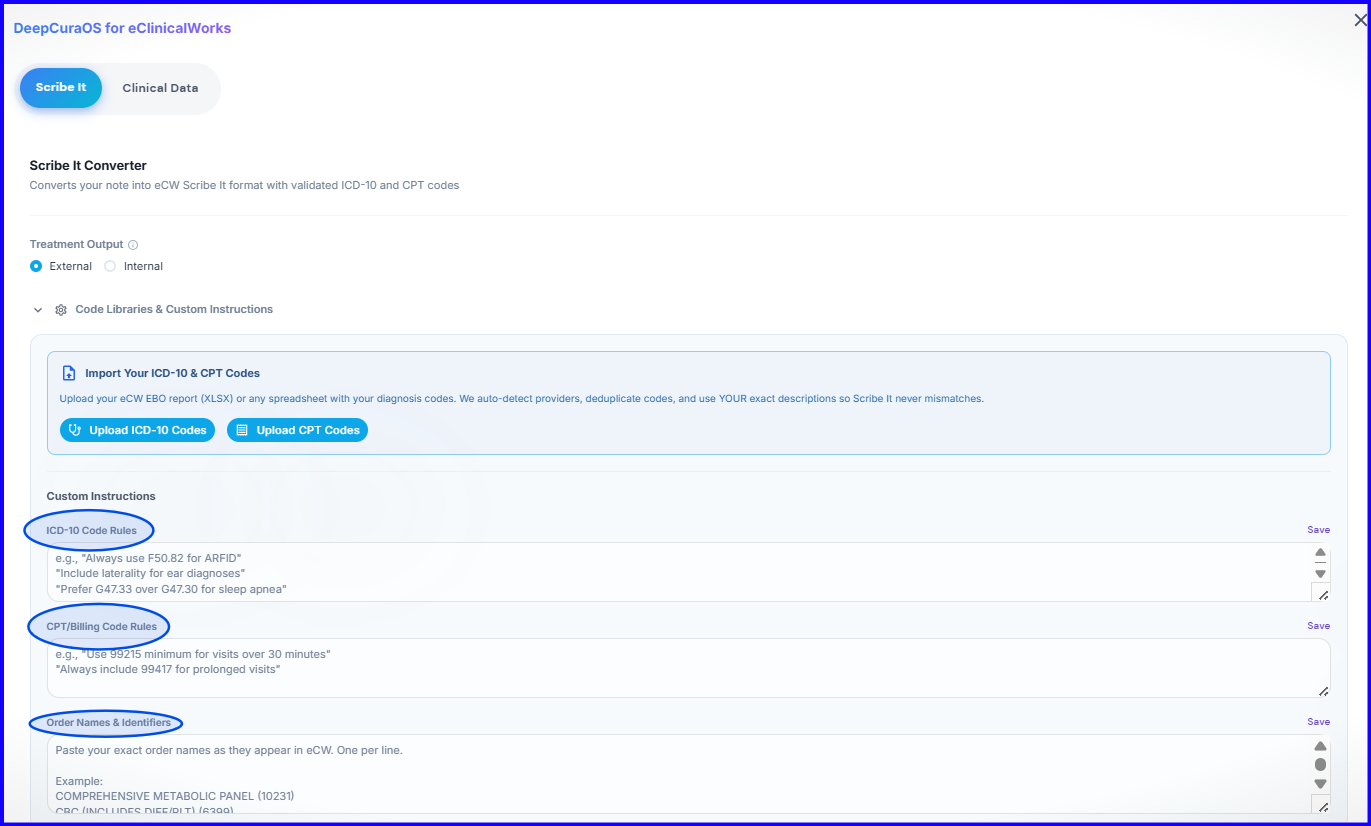Image resolution: width=1371 pixels, height=826 pixels.
Task: Click scroll down arrow in ICD-10 Code Rules box
Action: click(1320, 574)
